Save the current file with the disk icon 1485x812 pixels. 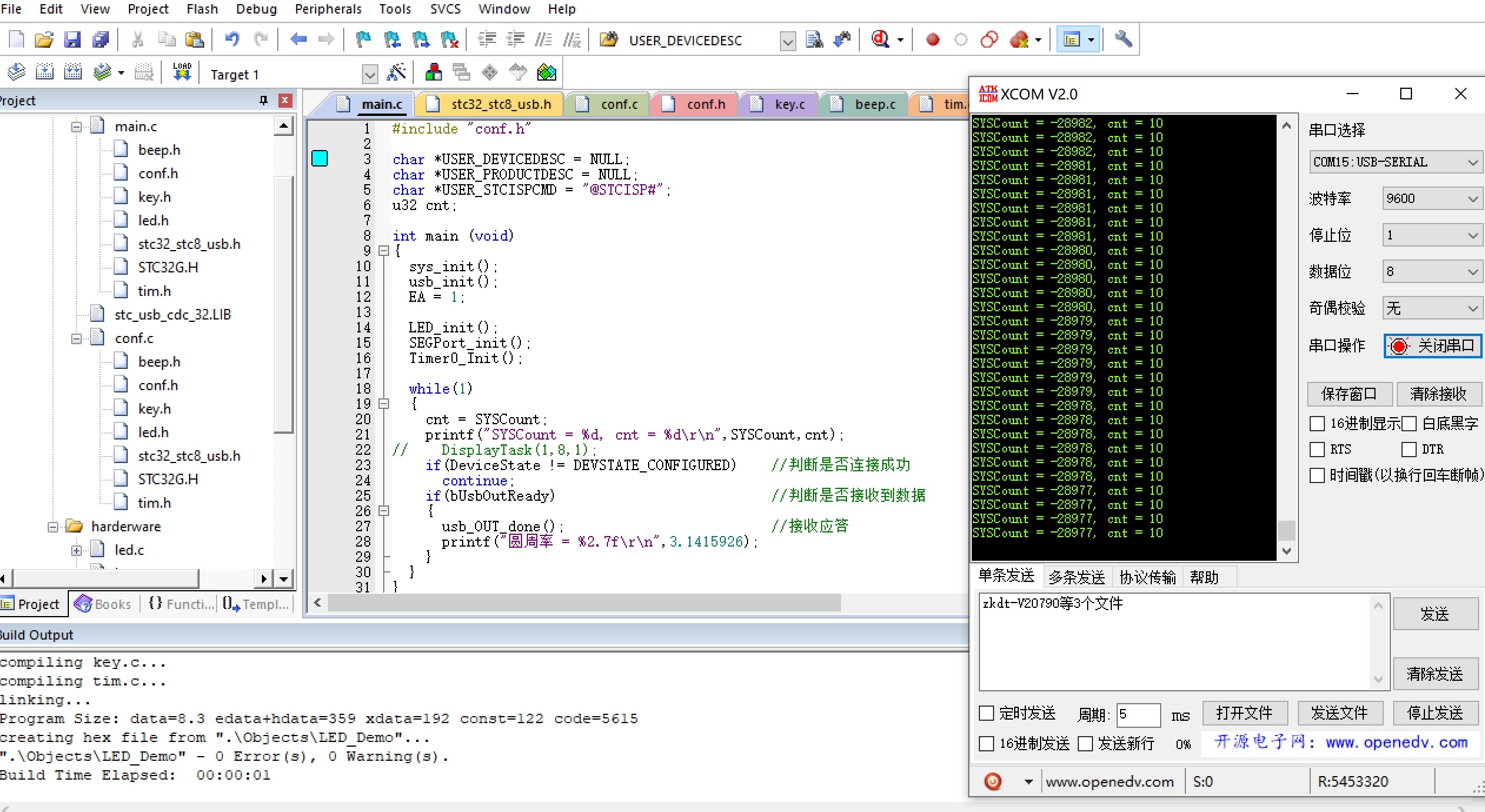click(72, 39)
